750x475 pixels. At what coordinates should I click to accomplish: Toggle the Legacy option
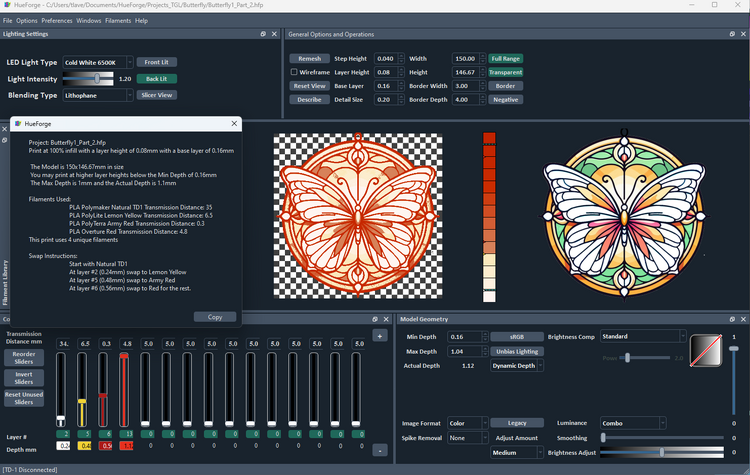pyautogui.click(x=517, y=423)
